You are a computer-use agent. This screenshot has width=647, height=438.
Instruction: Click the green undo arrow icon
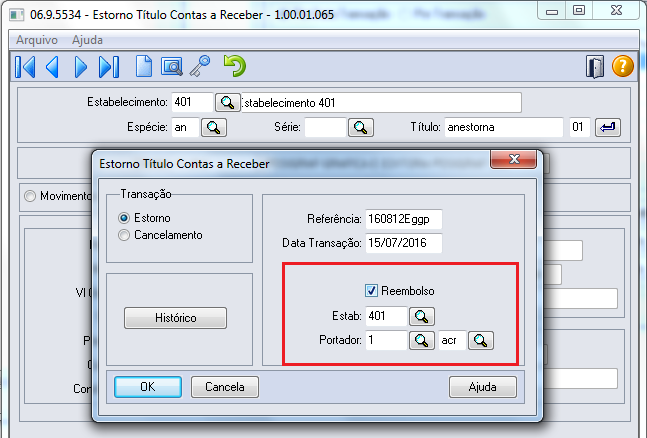[234, 66]
